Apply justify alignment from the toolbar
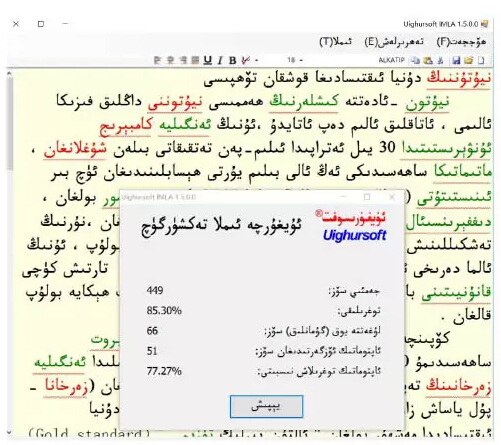Image resolution: width=501 pixels, height=445 pixels. point(195,60)
